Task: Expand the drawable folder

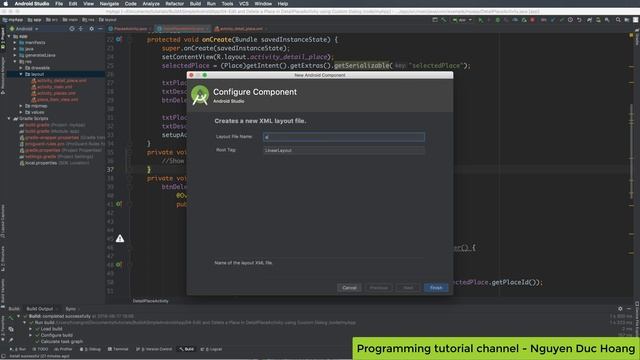Action: pyautogui.click(x=21, y=68)
